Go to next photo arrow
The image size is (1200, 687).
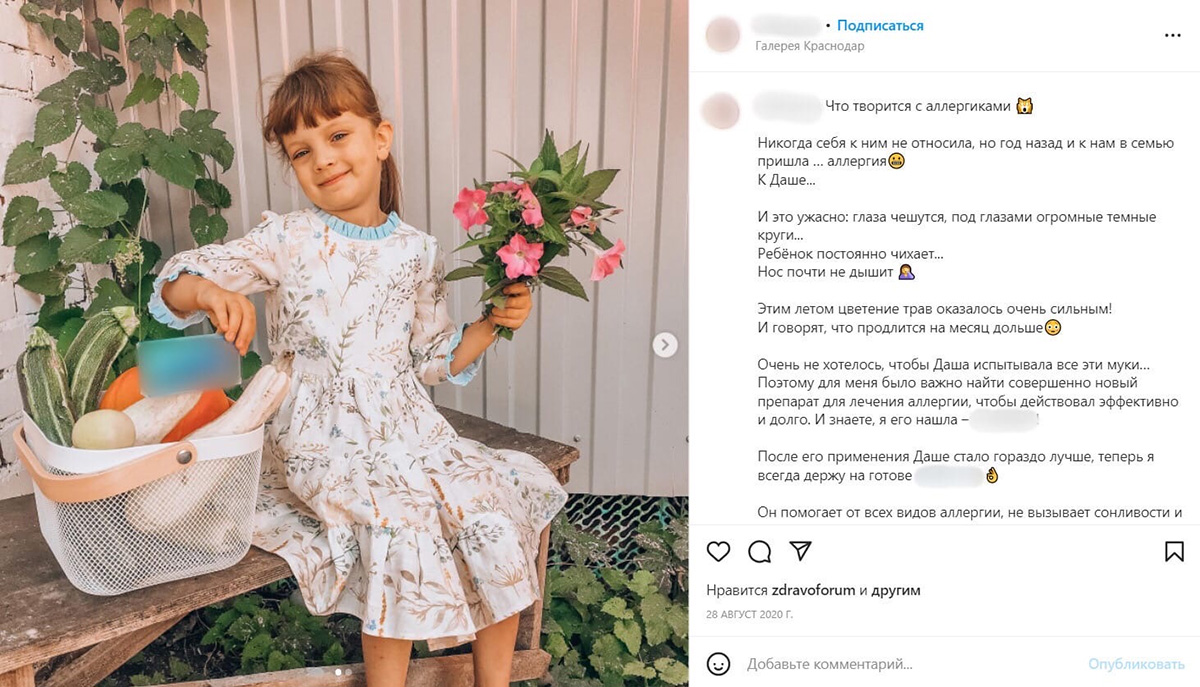665,345
